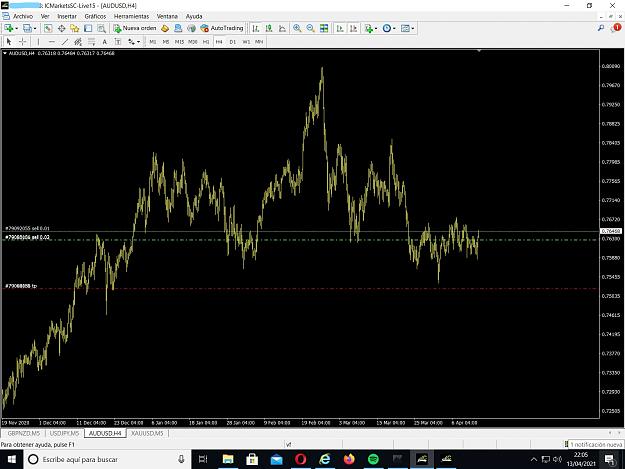The height and width of the screenshot is (469, 625).
Task: Switch timeframe to D1
Action: tap(232, 42)
